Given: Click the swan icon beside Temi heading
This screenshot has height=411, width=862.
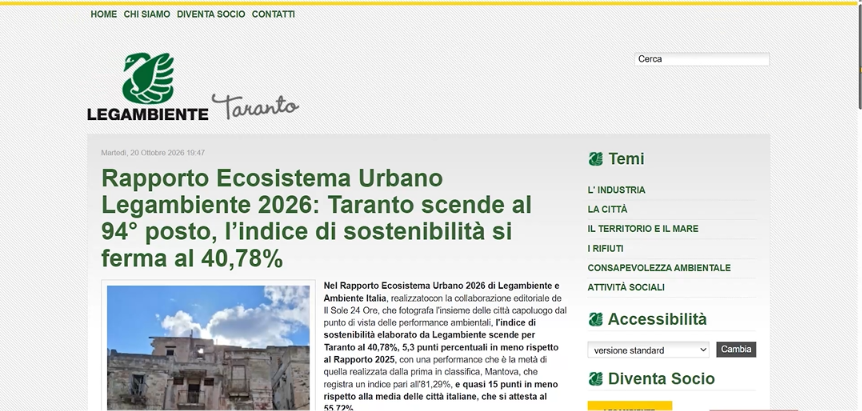Looking at the screenshot, I should pos(595,159).
